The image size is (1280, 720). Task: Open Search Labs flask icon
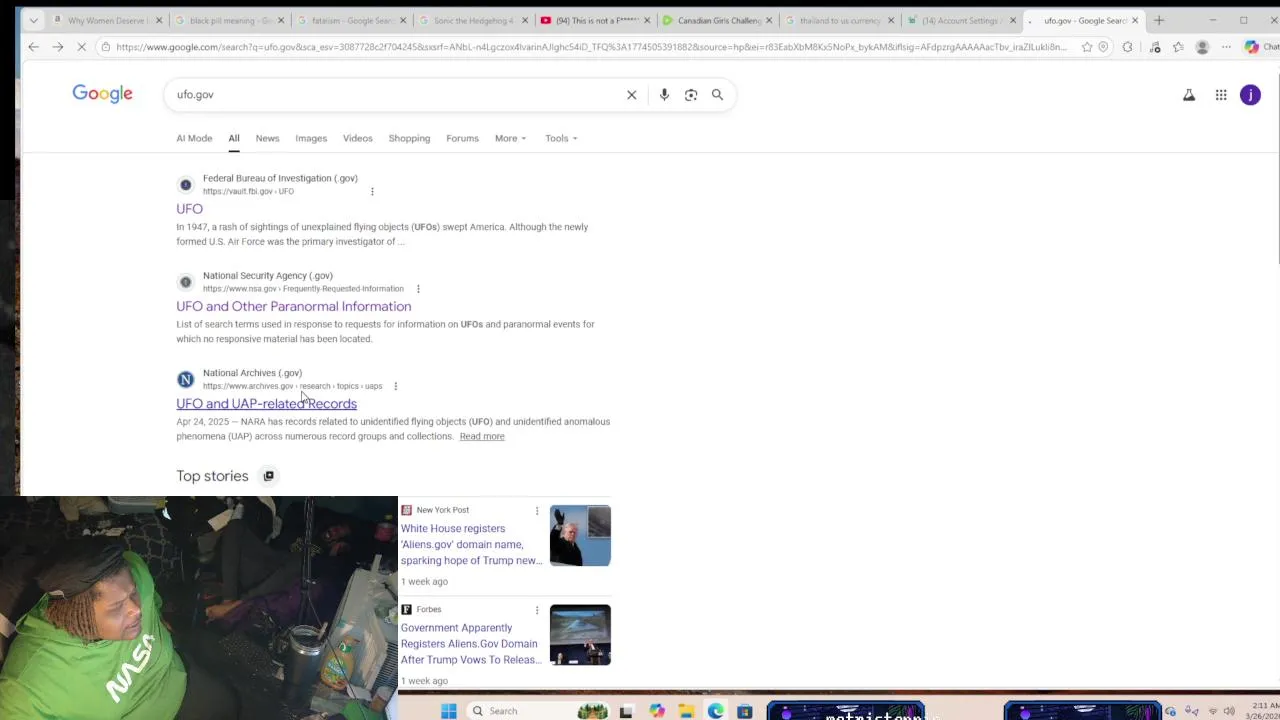pos(1189,95)
